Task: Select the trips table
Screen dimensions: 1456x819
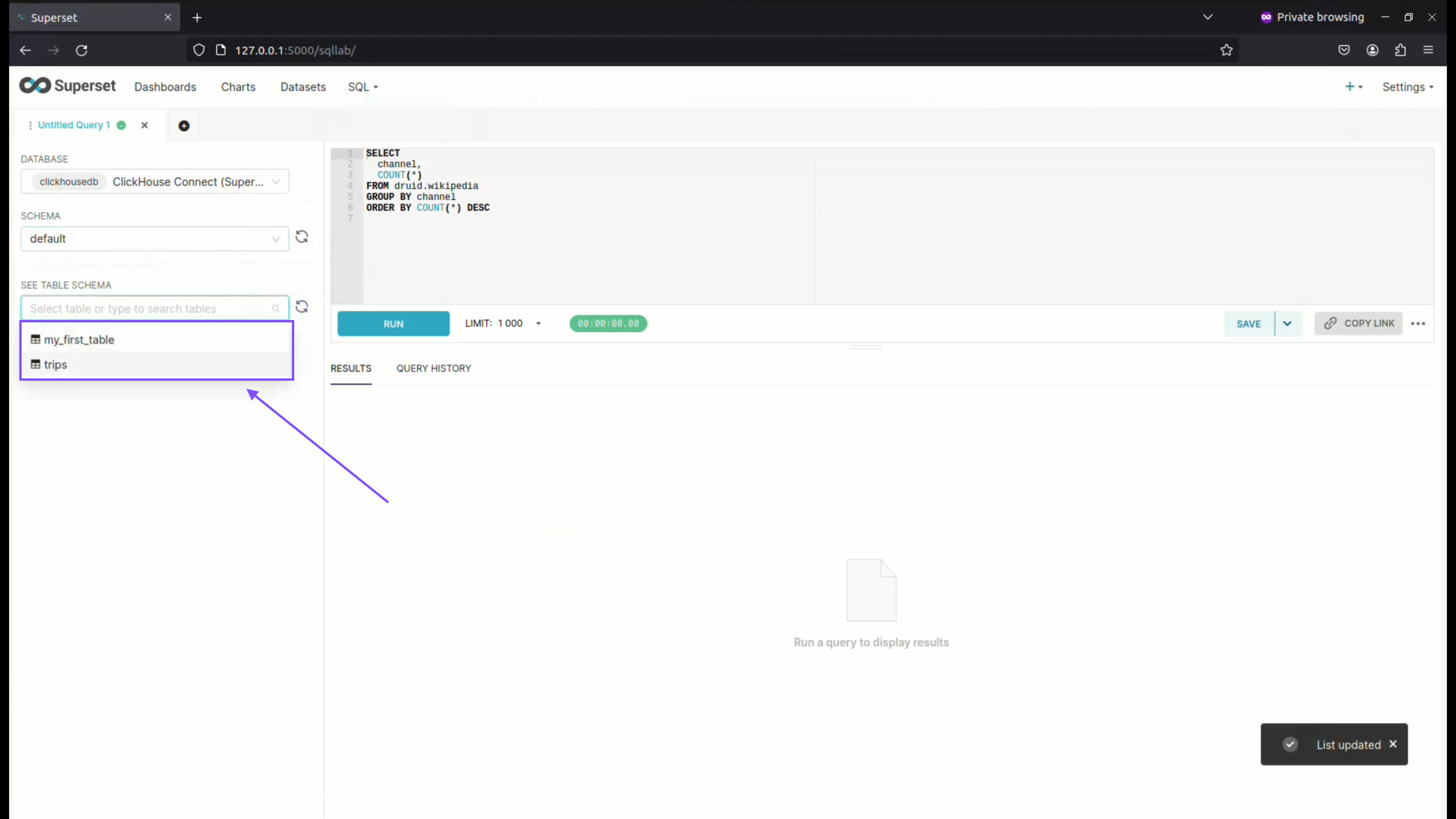Action: 55,364
